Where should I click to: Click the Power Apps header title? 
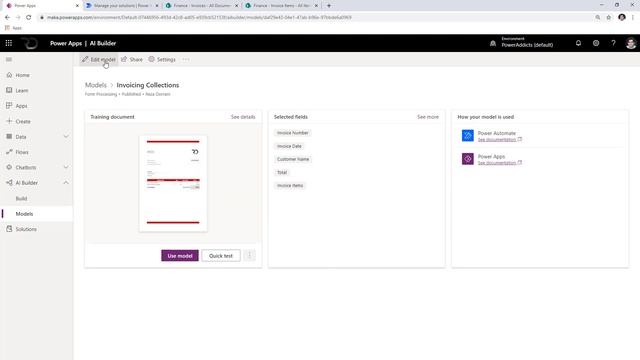pos(66,43)
